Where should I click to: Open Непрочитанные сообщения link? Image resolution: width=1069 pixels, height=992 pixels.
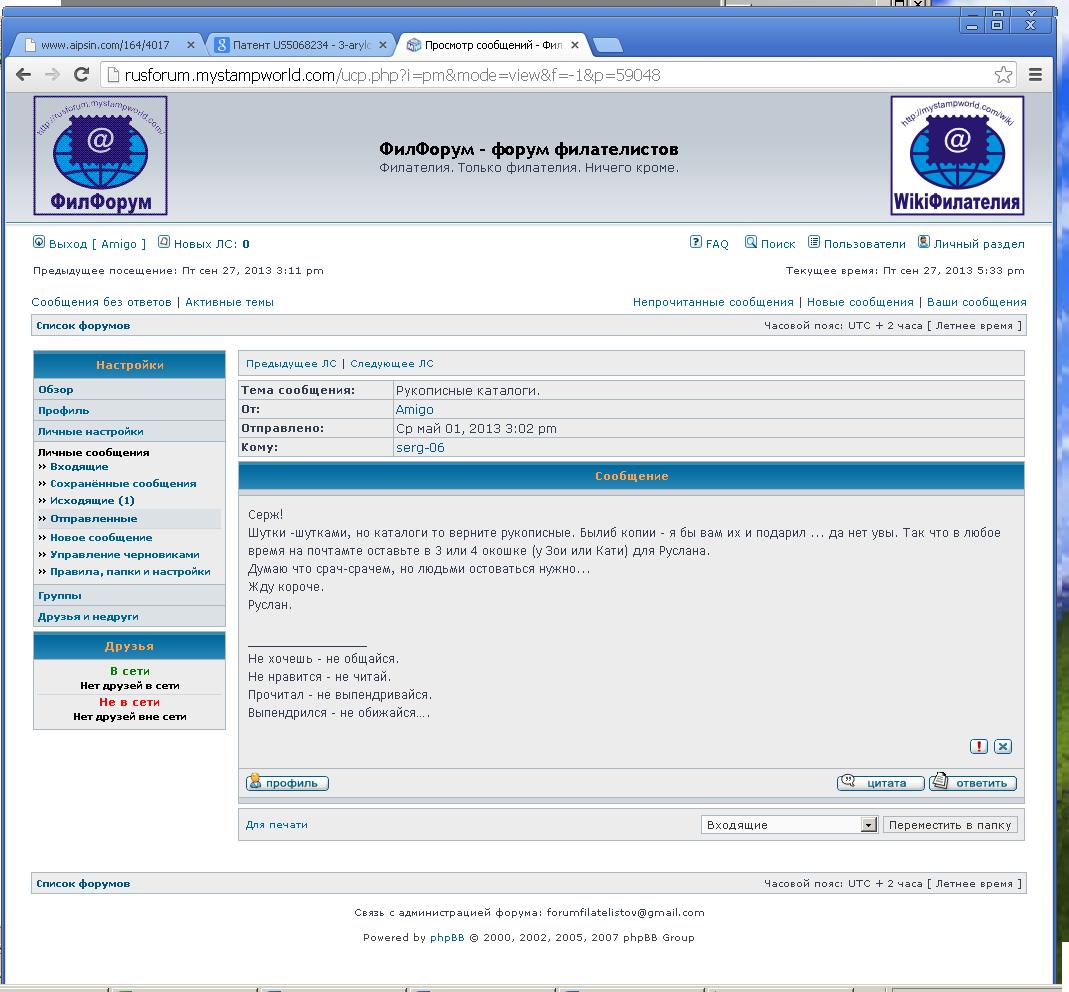[713, 302]
